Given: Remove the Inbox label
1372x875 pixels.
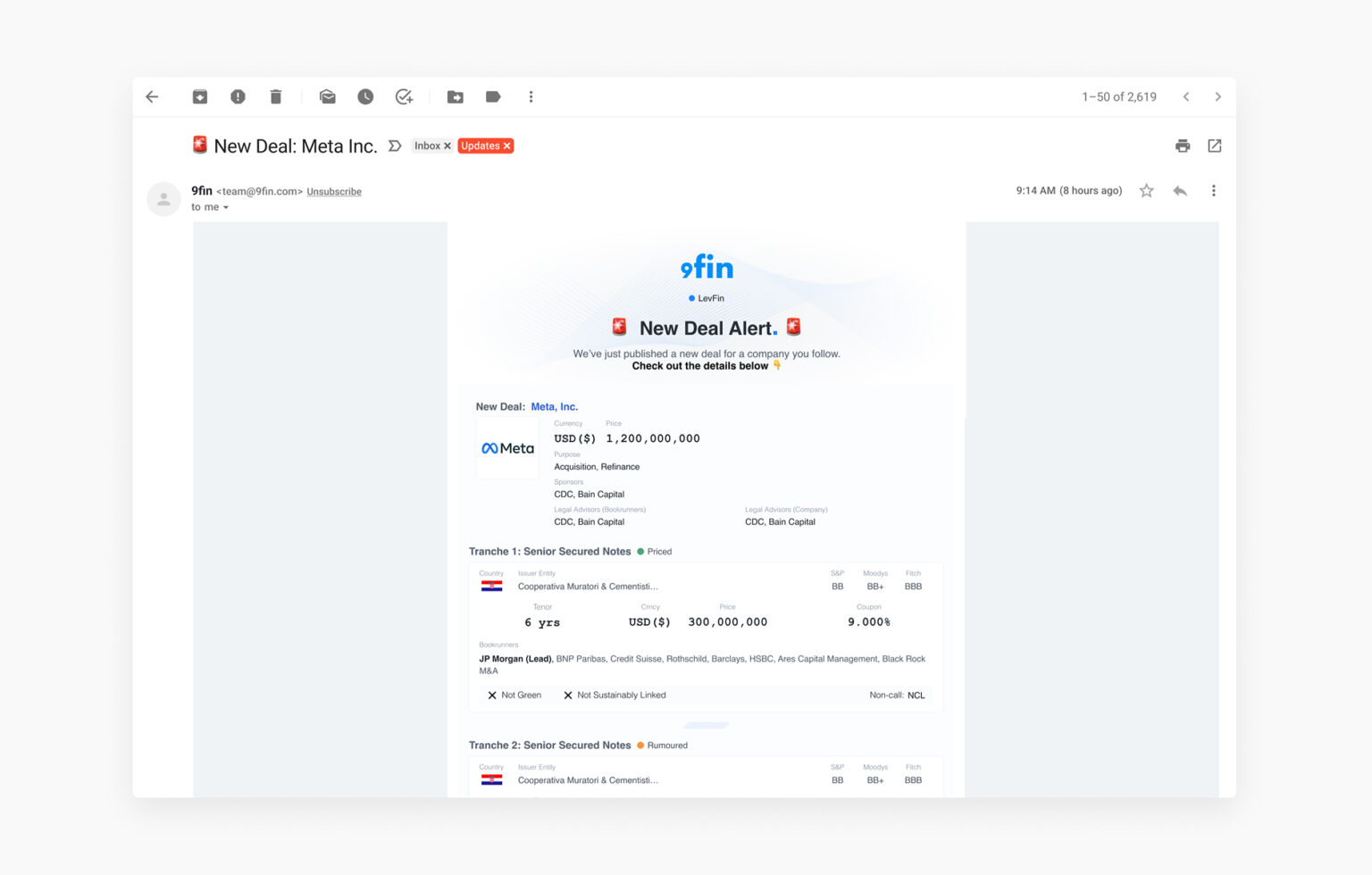Looking at the screenshot, I should point(448,146).
